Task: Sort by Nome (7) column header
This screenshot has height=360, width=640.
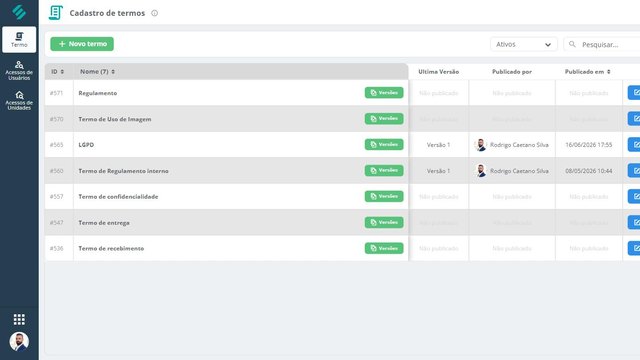Action: click(98, 71)
